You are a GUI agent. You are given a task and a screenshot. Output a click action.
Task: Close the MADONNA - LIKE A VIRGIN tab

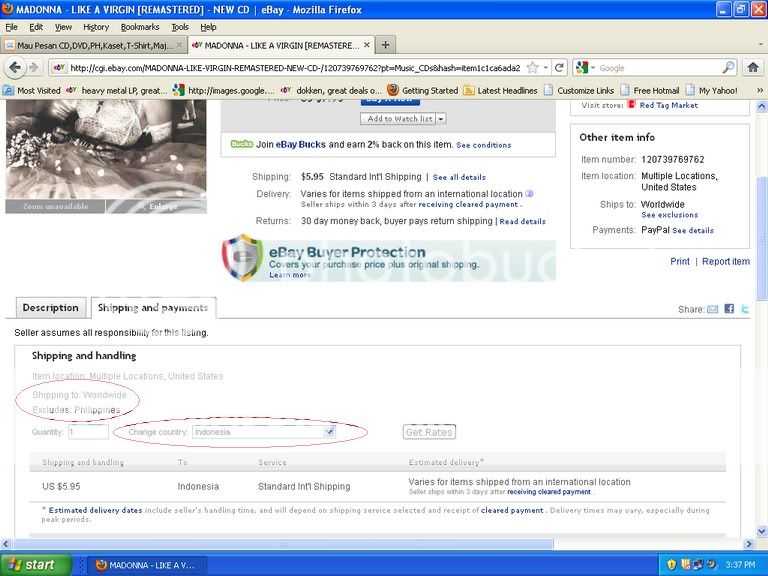click(366, 45)
